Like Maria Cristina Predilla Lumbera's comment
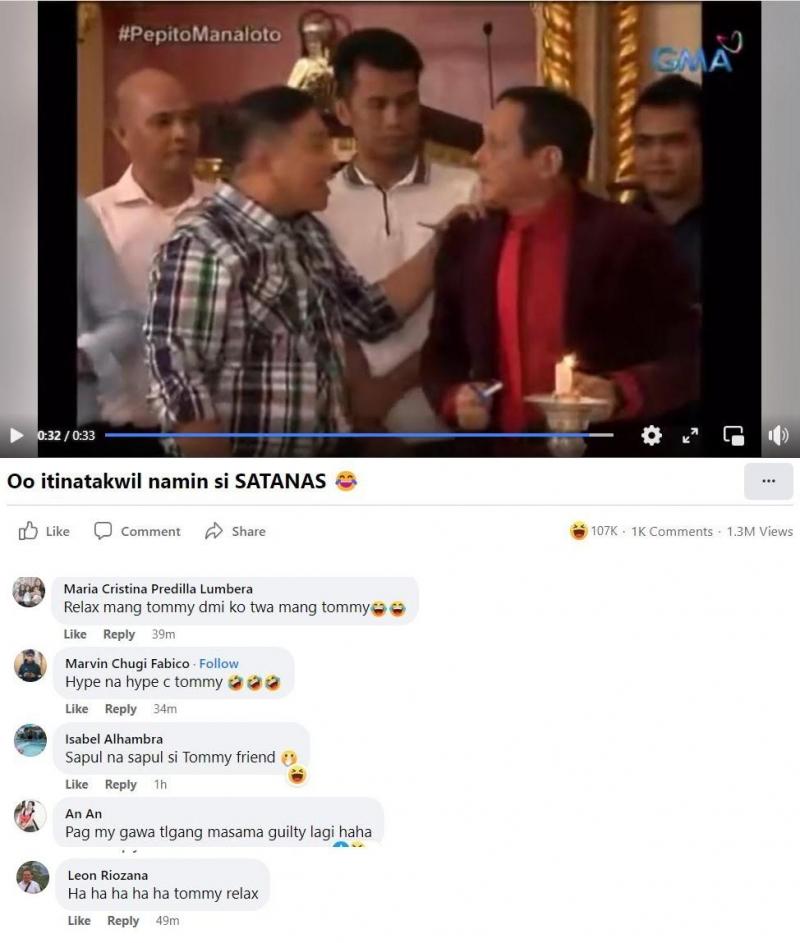 (75, 634)
